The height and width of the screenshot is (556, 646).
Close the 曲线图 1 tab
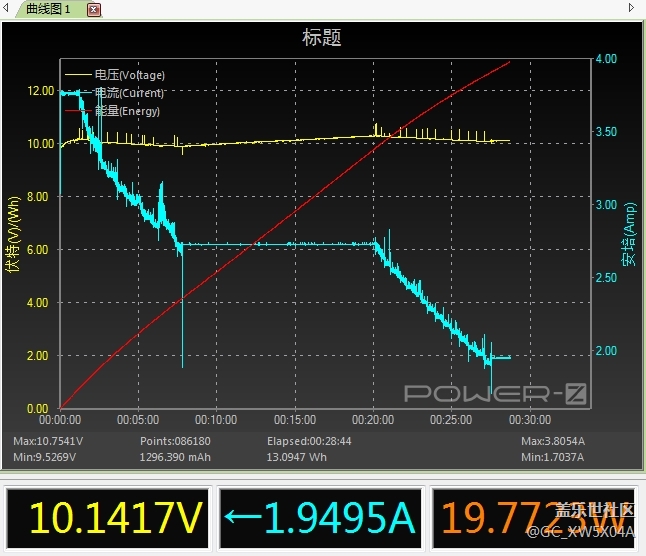[x=94, y=9]
